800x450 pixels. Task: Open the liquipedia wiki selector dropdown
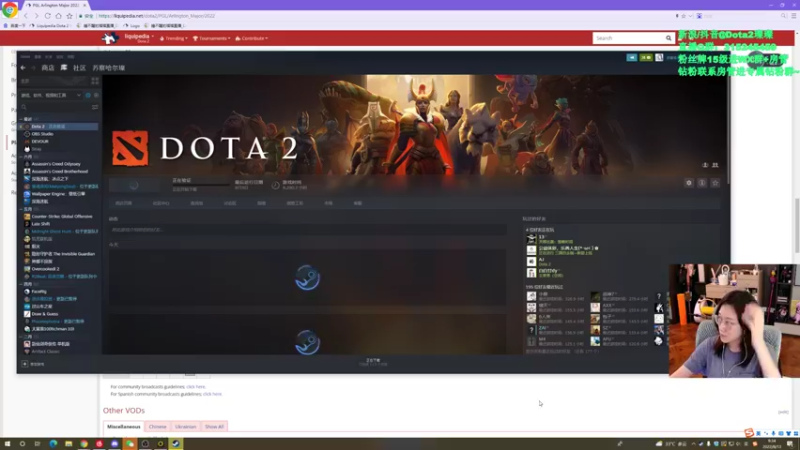139,38
